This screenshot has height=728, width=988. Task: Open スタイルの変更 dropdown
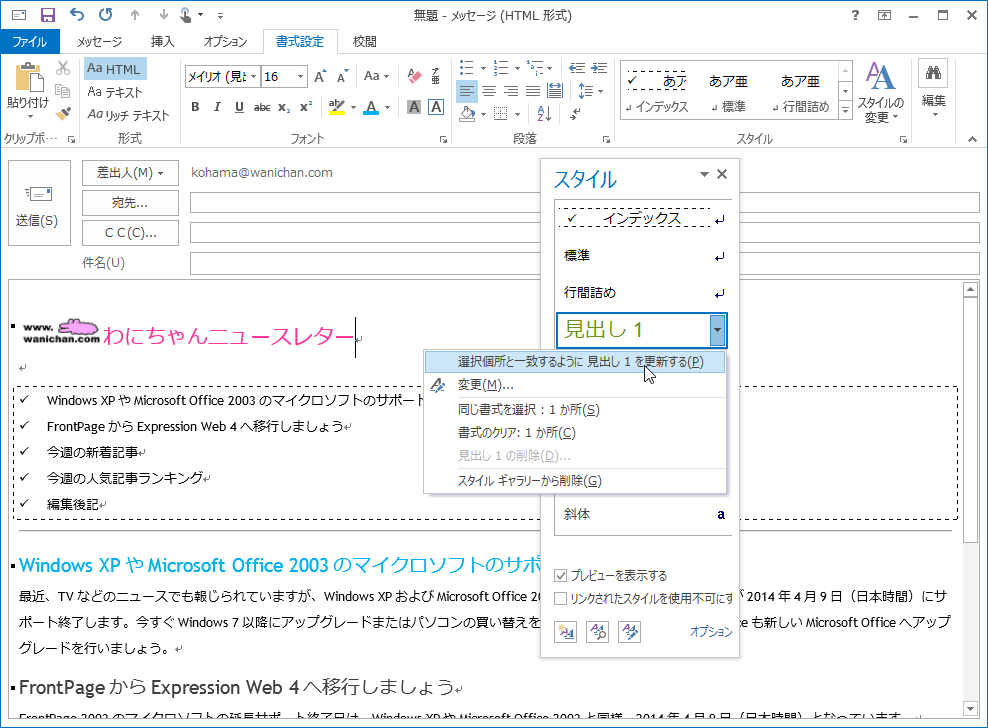[x=881, y=93]
